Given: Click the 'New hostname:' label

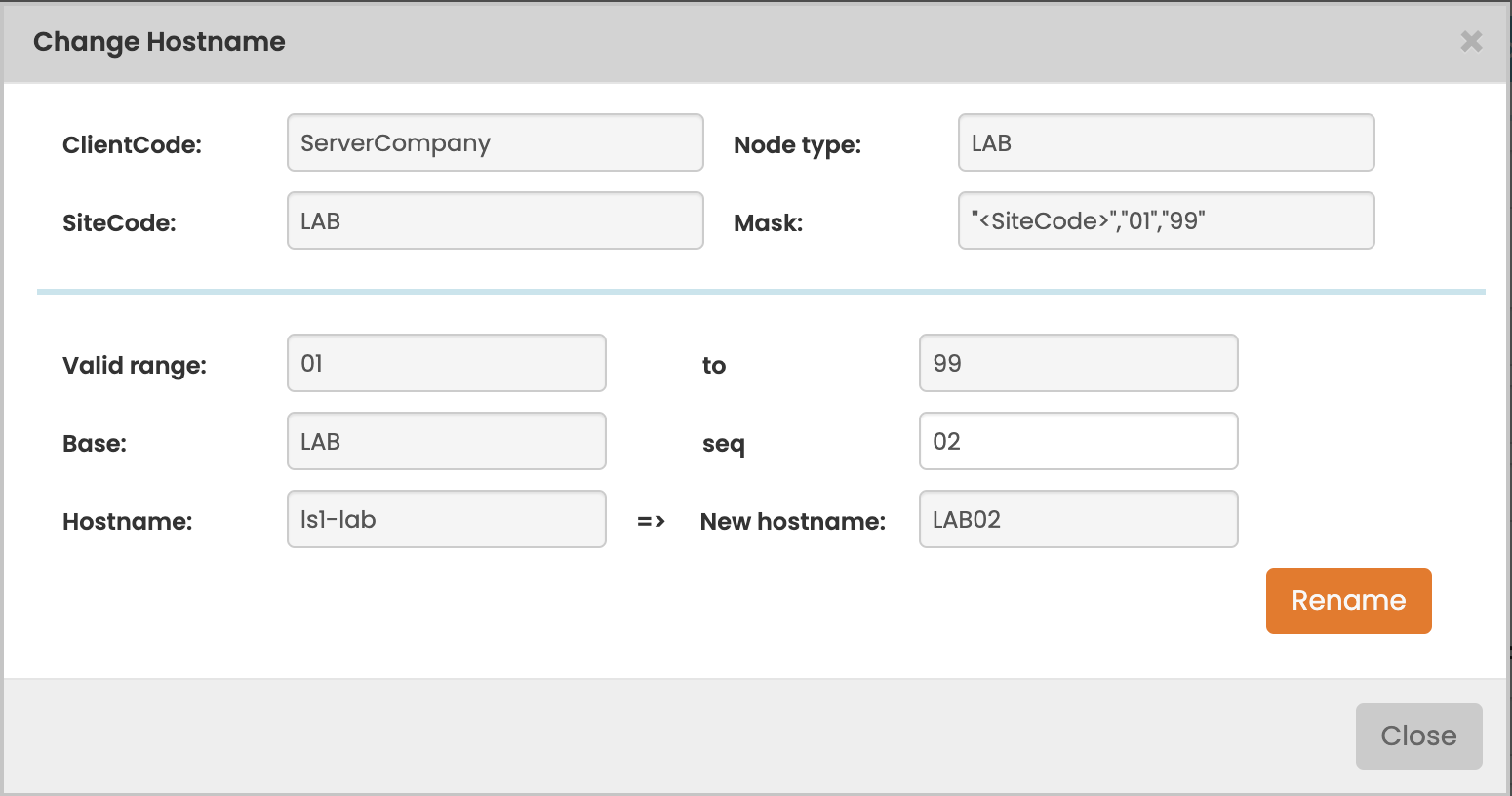Looking at the screenshot, I should [792, 522].
